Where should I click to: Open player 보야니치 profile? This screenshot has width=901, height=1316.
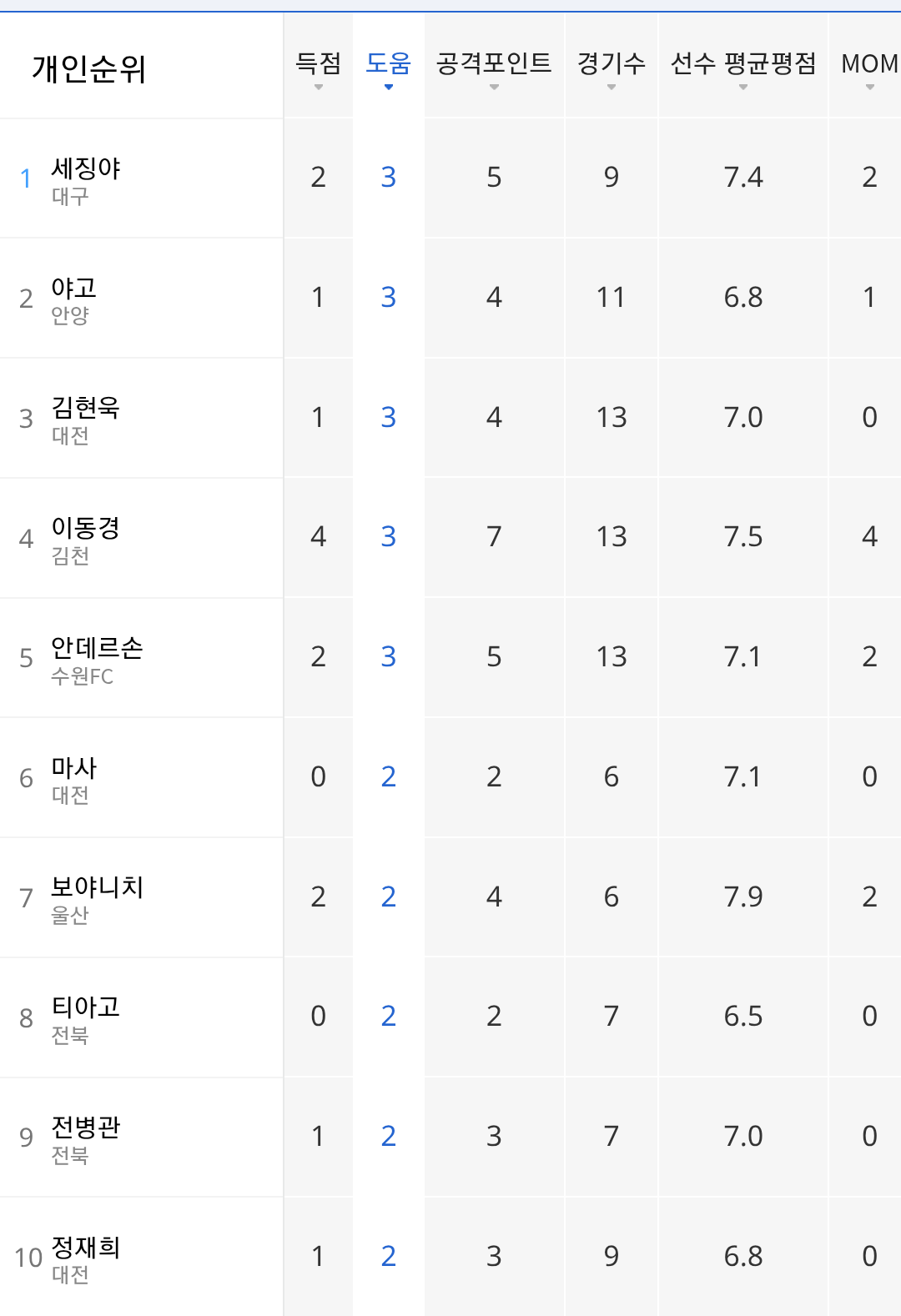pyautogui.click(x=98, y=887)
